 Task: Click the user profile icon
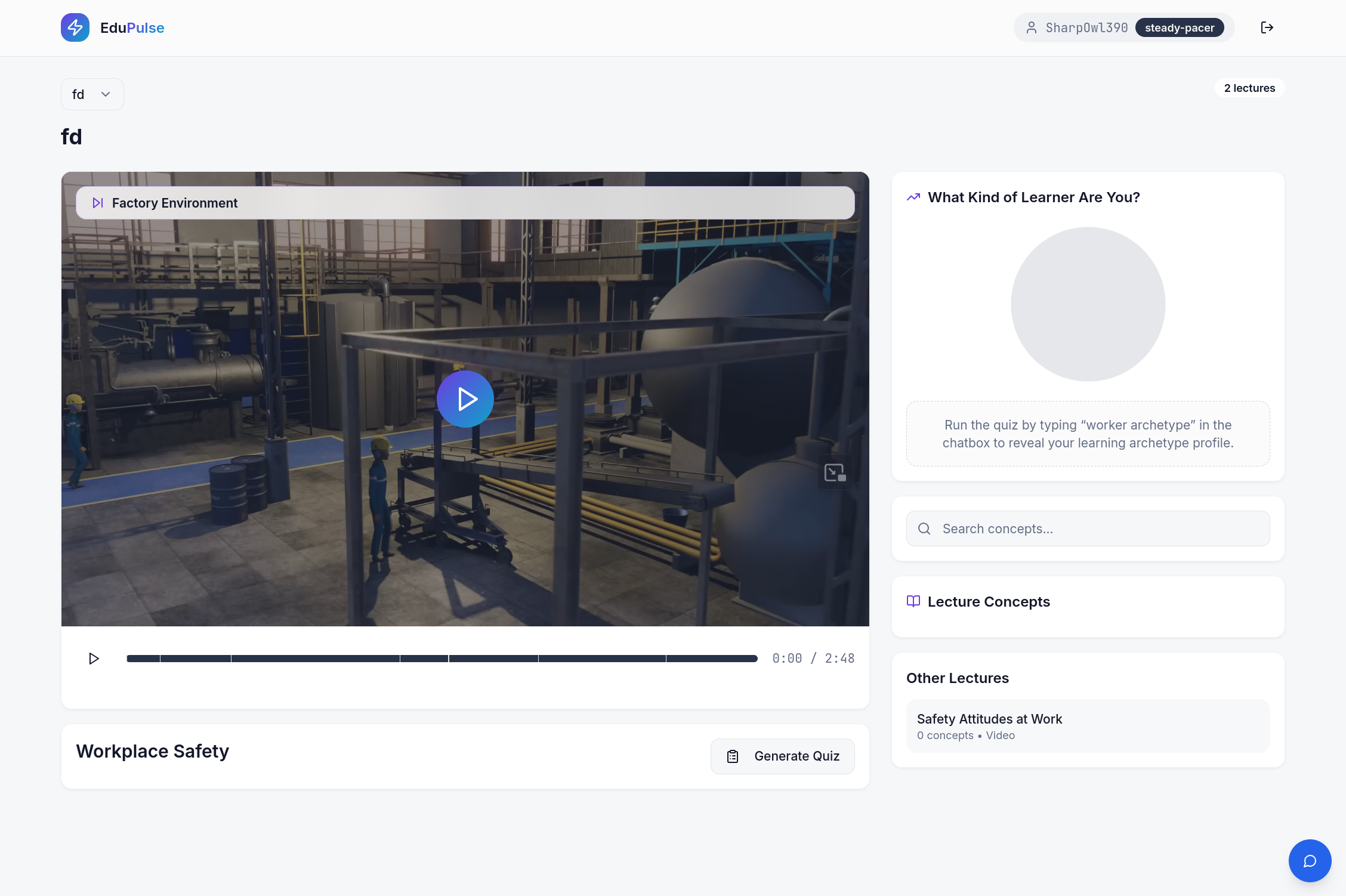(x=1031, y=27)
